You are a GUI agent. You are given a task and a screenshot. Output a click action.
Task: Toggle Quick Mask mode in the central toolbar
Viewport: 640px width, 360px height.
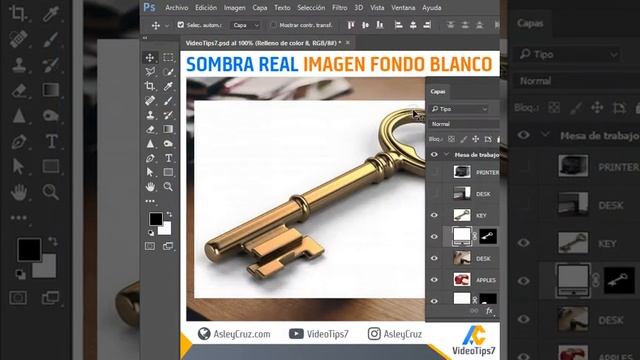pos(150,246)
